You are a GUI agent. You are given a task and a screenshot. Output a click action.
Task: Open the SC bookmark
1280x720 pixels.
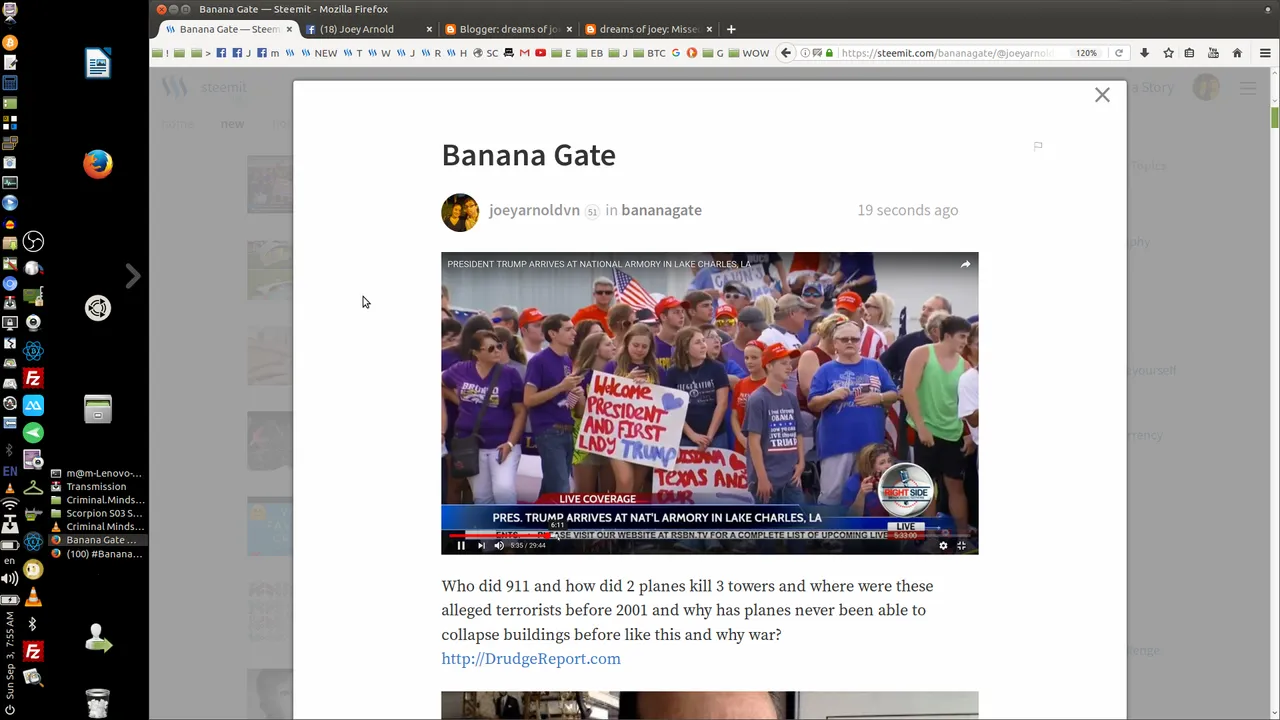click(486, 53)
